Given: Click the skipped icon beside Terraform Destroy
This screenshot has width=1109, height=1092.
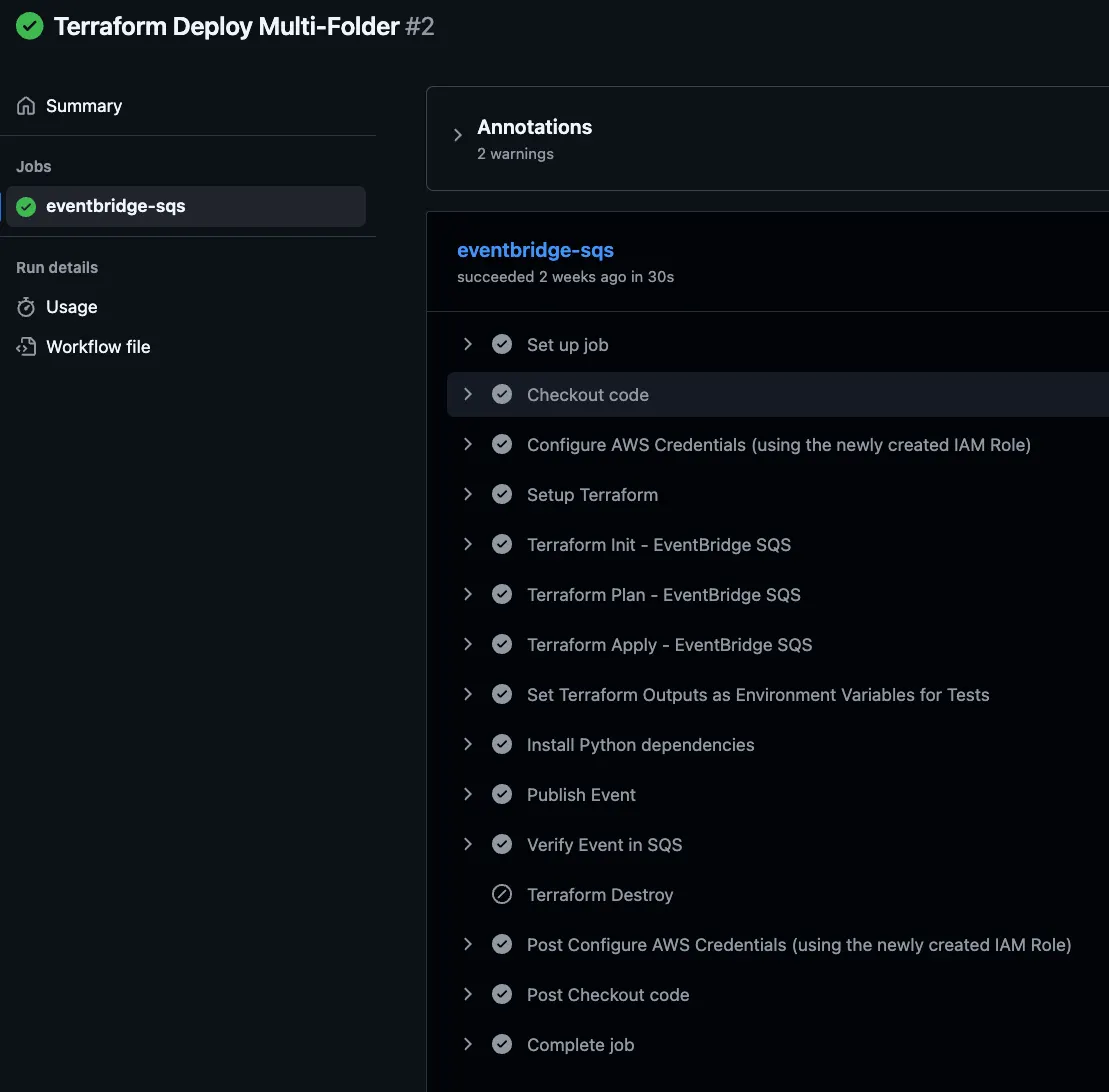Looking at the screenshot, I should click(502, 895).
